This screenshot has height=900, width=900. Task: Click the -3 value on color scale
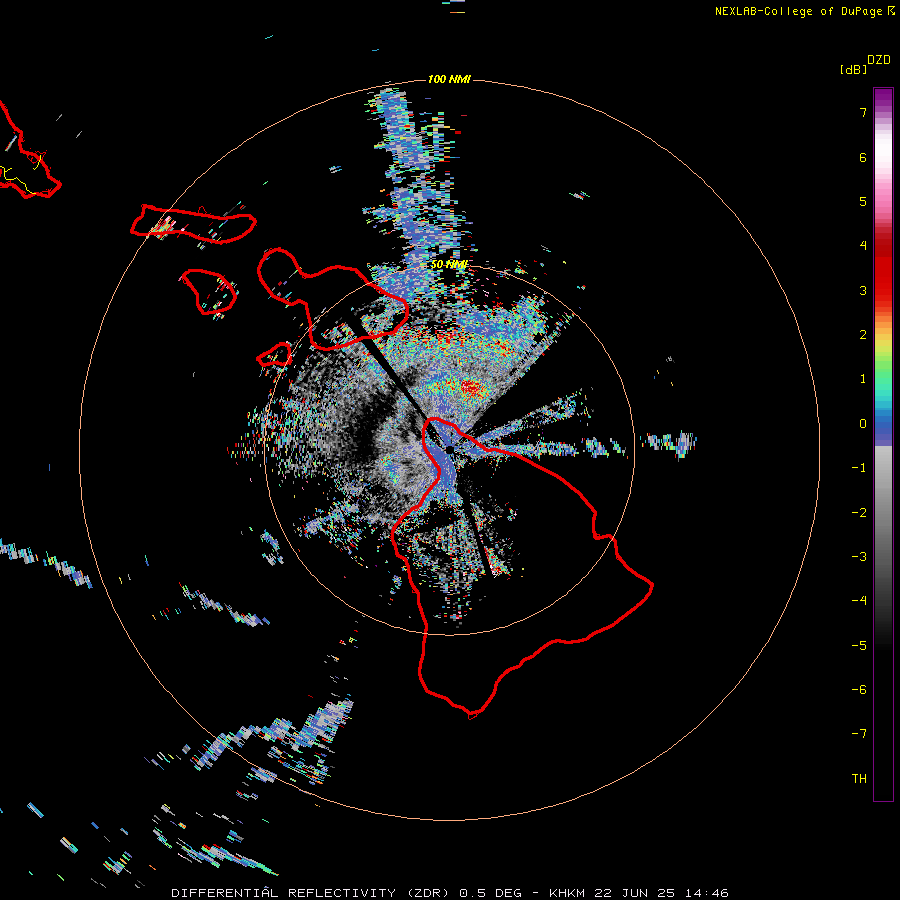(x=859, y=557)
